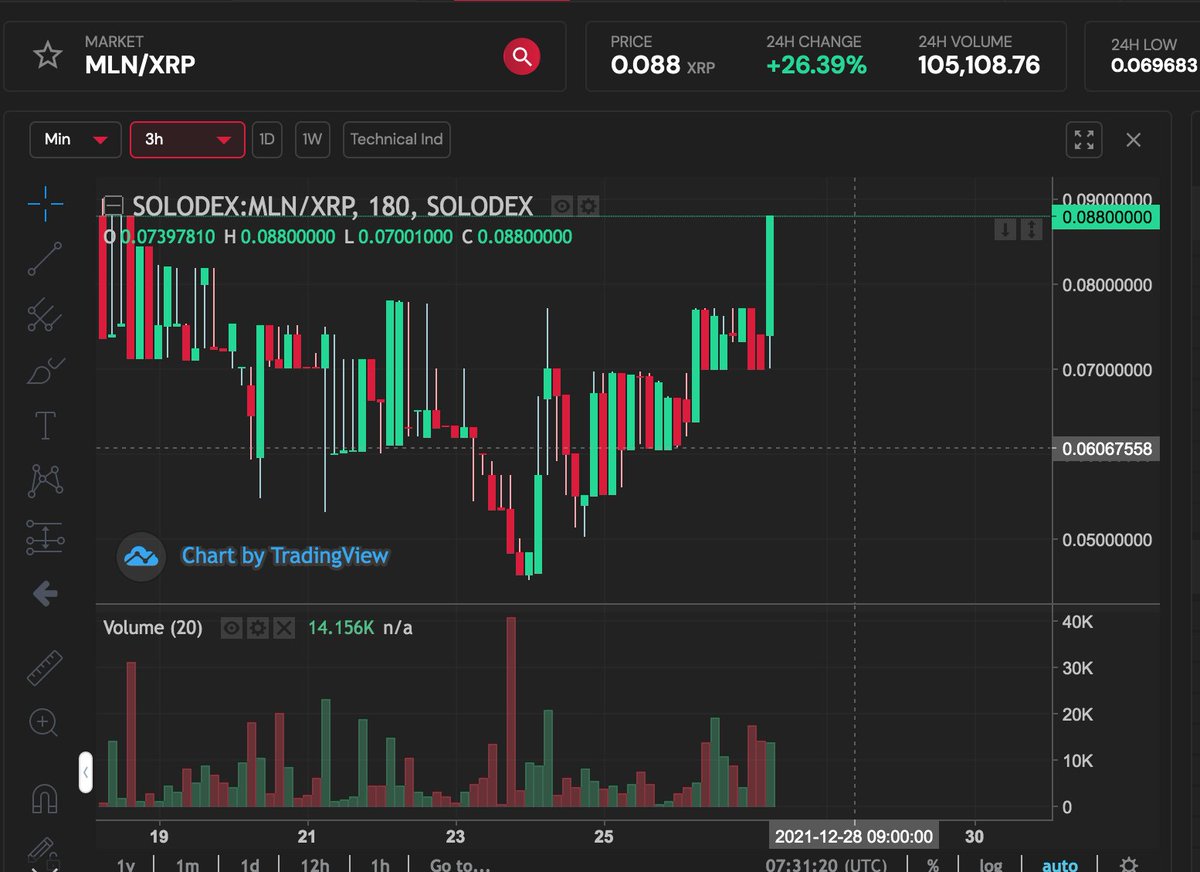1200x872 pixels.
Task: Toggle percentage scale with % button
Action: (x=933, y=865)
